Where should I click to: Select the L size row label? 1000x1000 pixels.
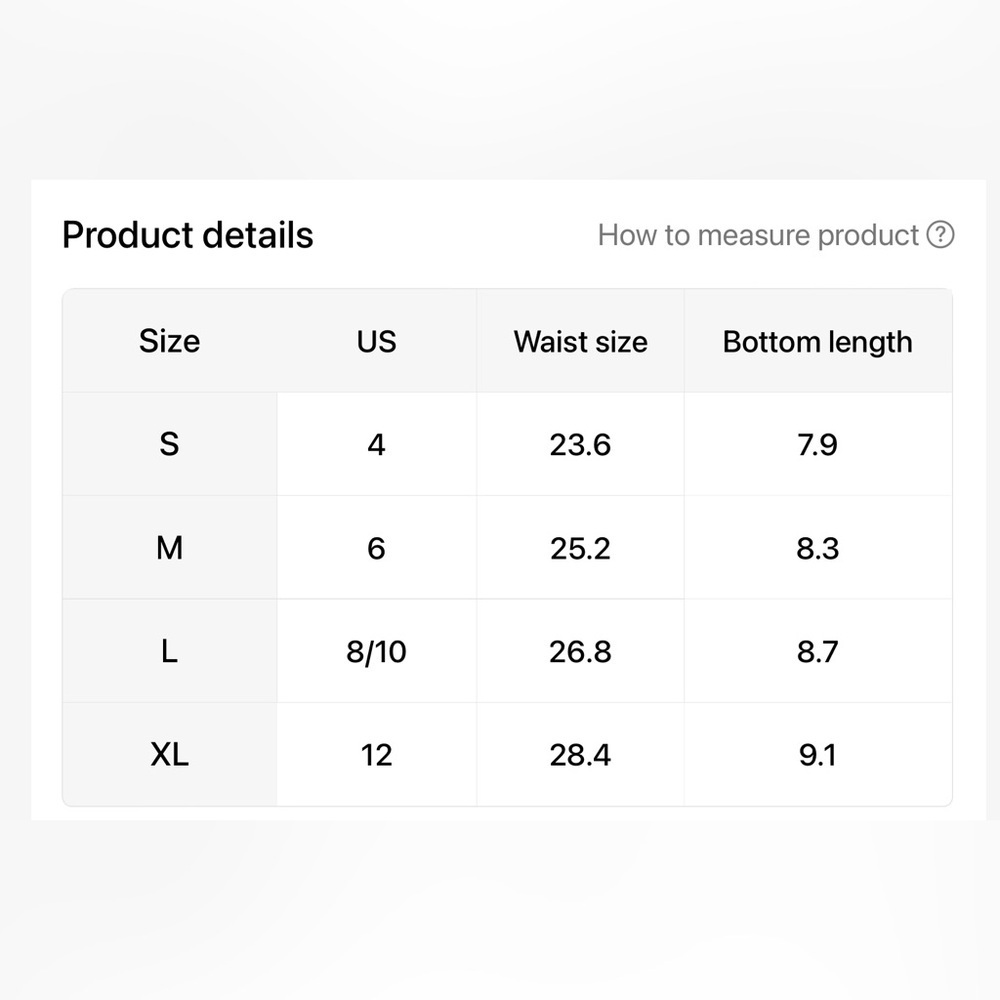pyautogui.click(x=170, y=651)
